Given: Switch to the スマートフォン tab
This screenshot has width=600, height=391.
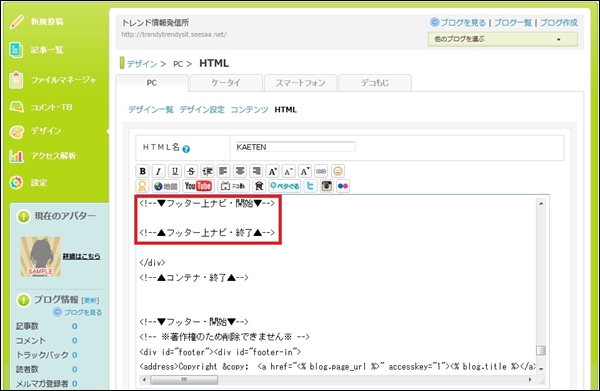Looking at the screenshot, I should point(300,83).
